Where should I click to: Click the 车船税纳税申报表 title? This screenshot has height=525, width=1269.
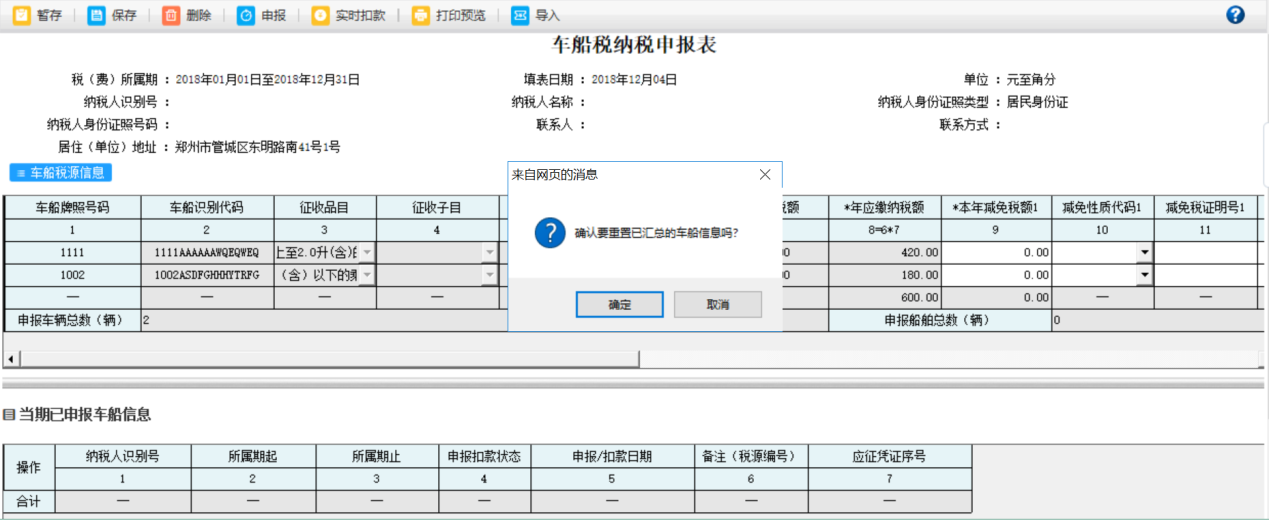click(x=635, y=44)
